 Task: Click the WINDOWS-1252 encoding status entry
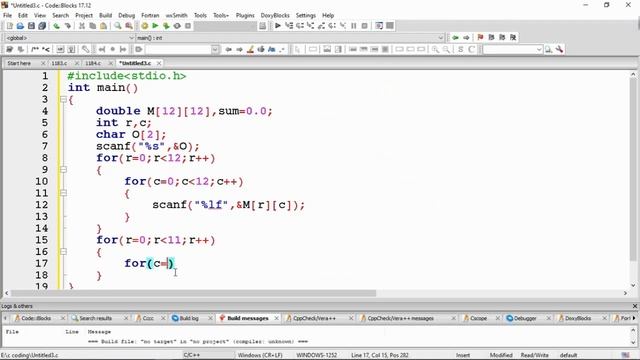coord(317,355)
